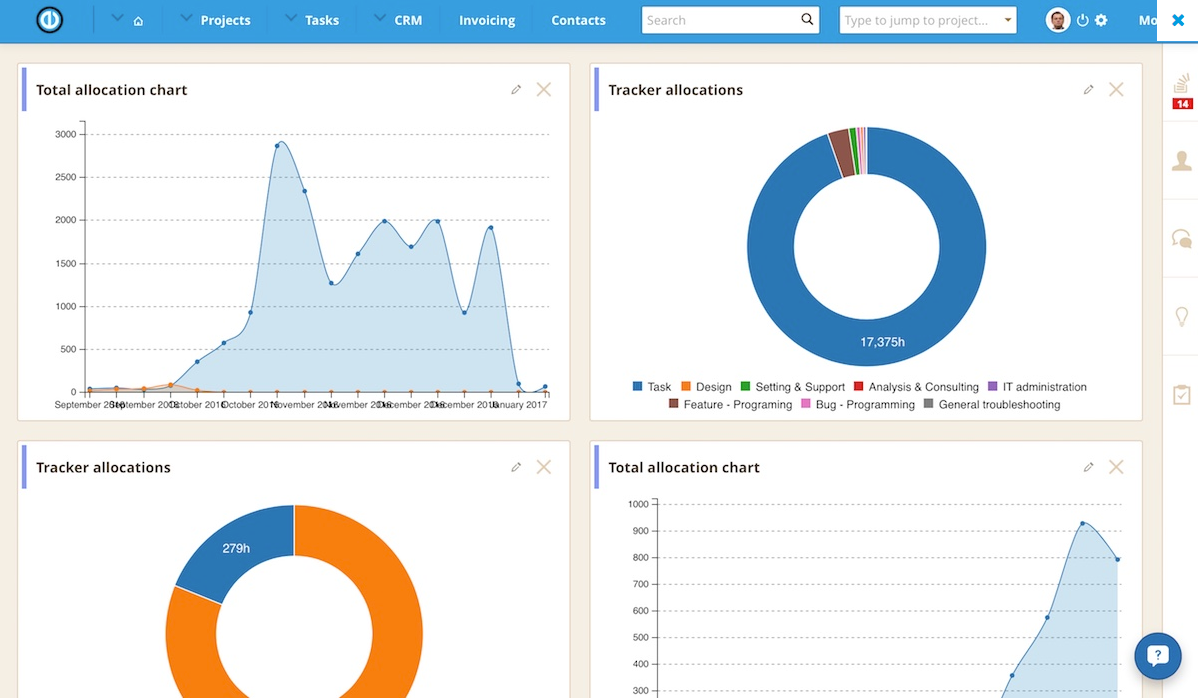The image size is (1198, 698).
Task: Click the lower 'Total allocation chart' title
Action: (684, 467)
